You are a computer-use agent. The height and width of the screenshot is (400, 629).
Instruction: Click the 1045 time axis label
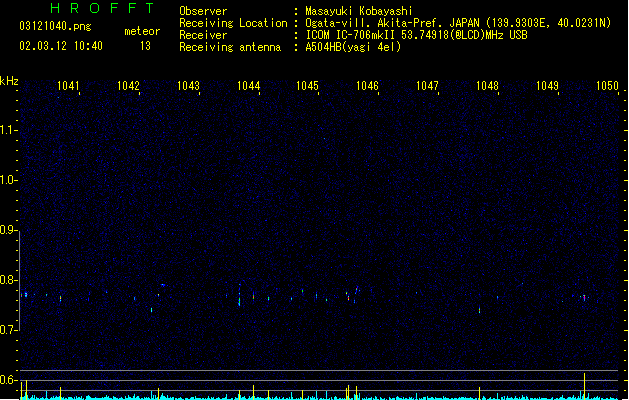tap(307, 86)
